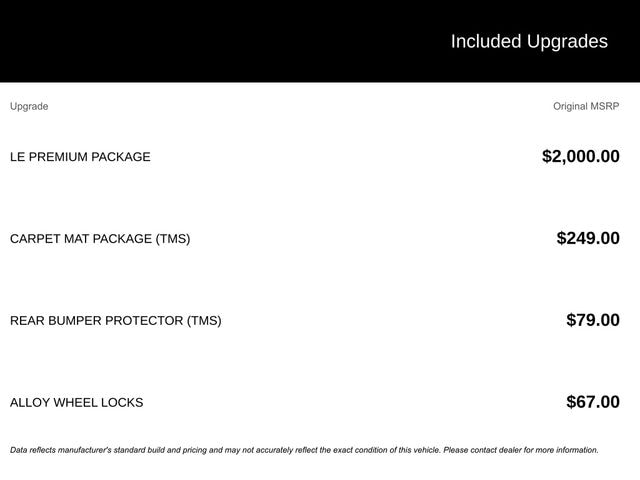Click the Included Upgrades heading

coord(528,41)
